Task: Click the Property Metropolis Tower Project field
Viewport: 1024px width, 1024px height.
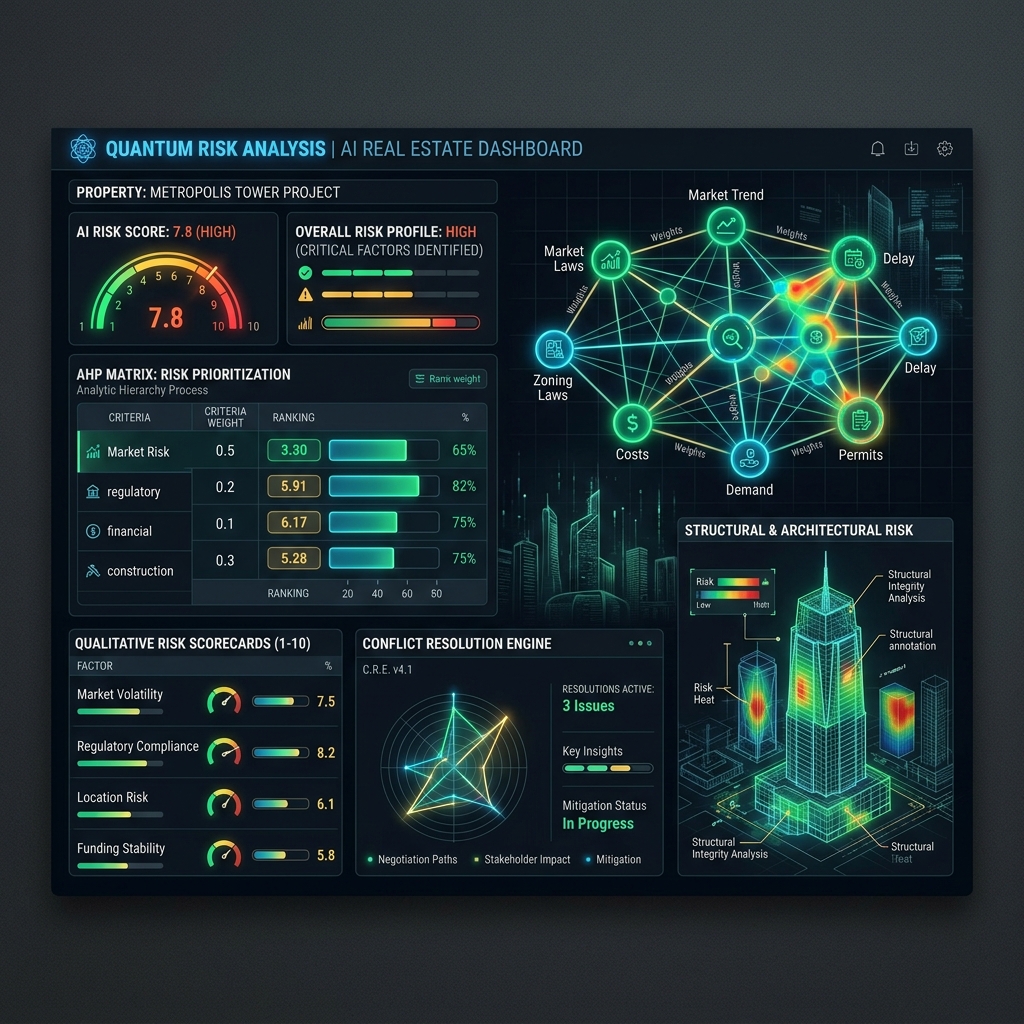Action: click(x=283, y=192)
